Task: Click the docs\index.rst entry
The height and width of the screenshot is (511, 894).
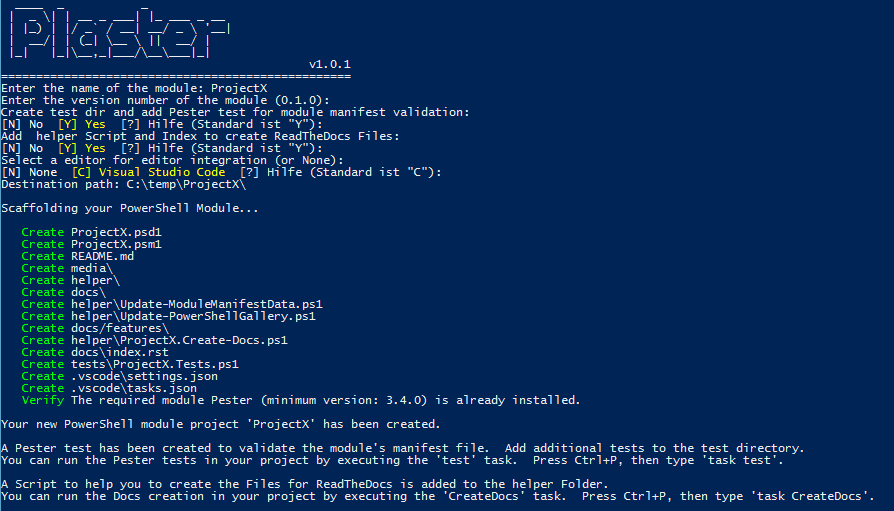Action: click(x=120, y=352)
